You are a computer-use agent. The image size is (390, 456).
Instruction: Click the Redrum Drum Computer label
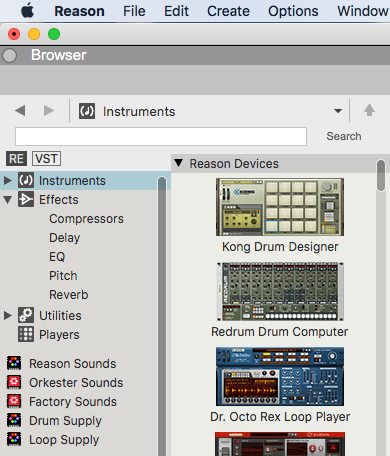click(x=280, y=332)
